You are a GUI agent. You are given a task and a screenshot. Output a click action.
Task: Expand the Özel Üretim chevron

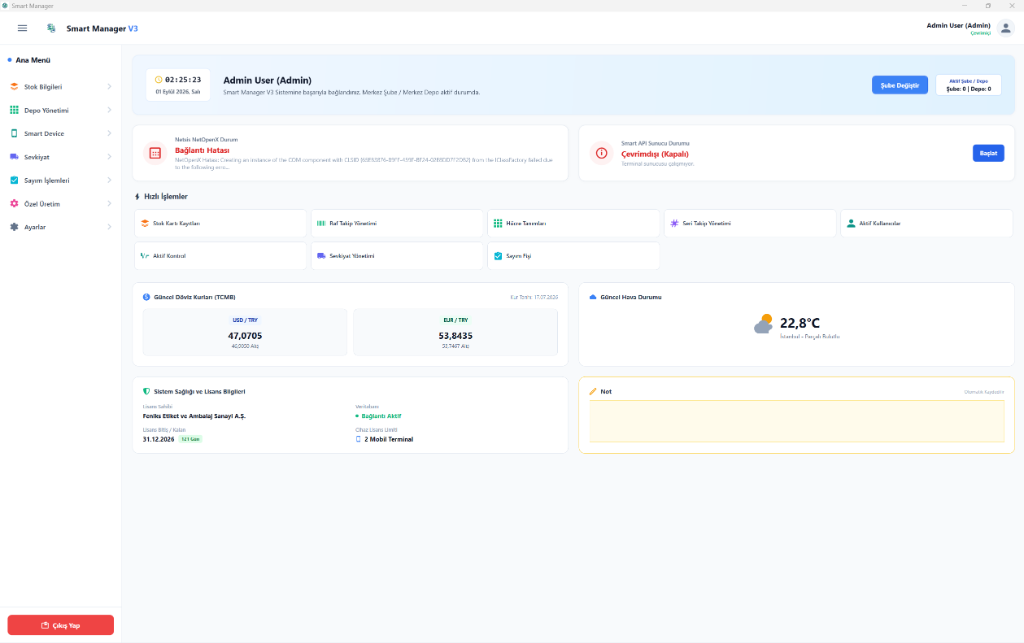click(109, 204)
